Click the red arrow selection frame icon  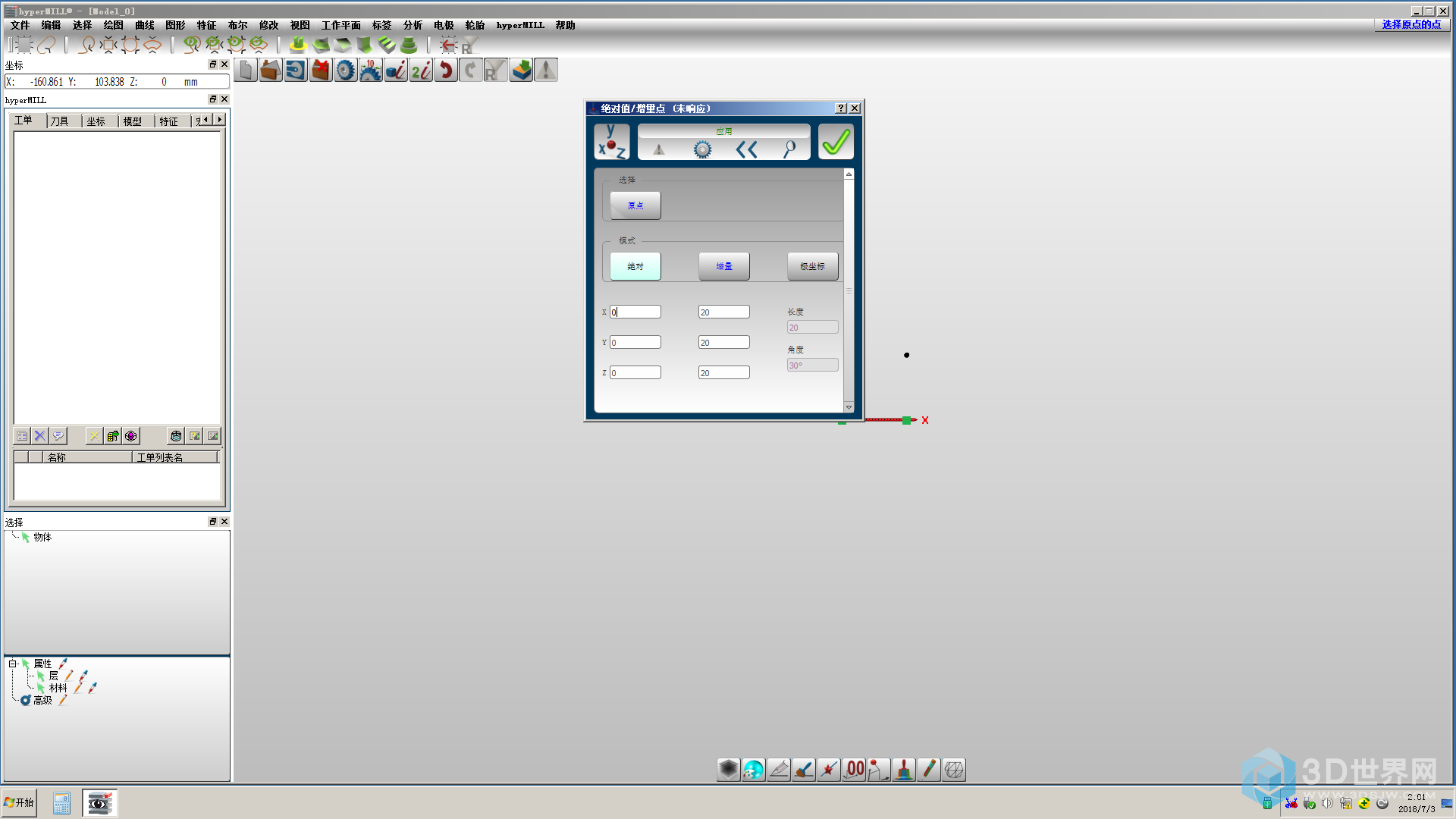[x=448, y=45]
